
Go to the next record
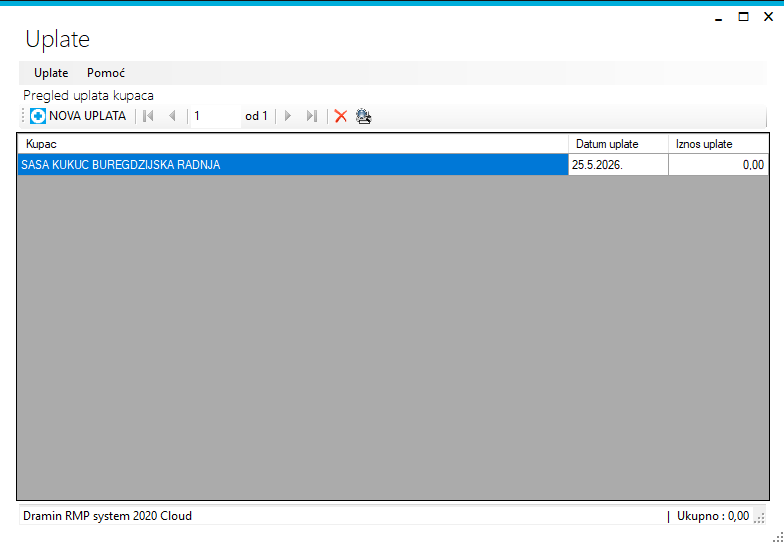pos(288,116)
